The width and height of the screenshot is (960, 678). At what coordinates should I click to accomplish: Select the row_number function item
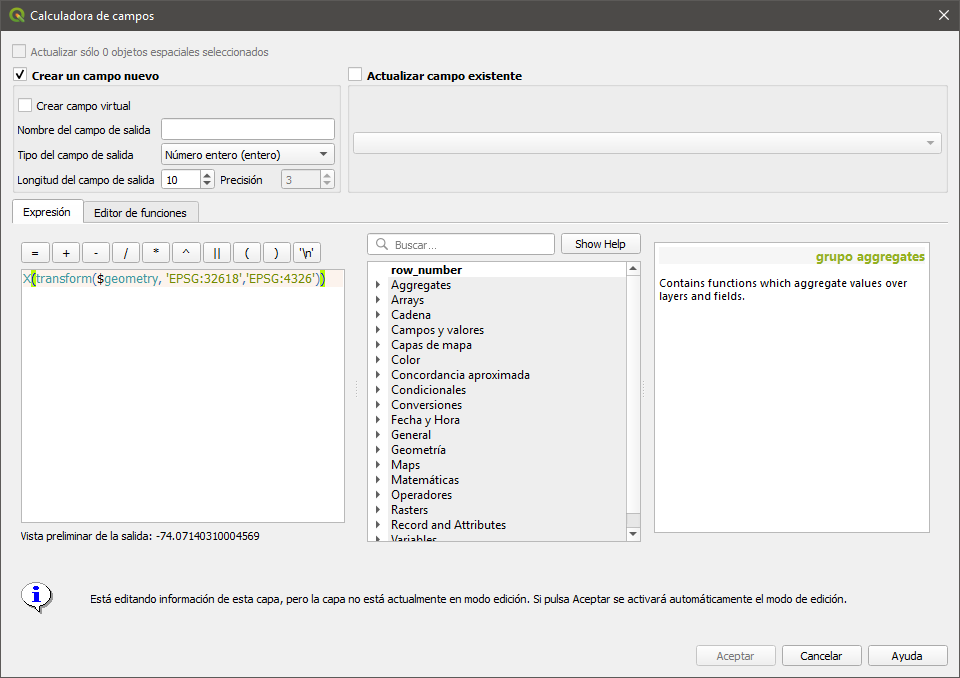click(x=426, y=270)
